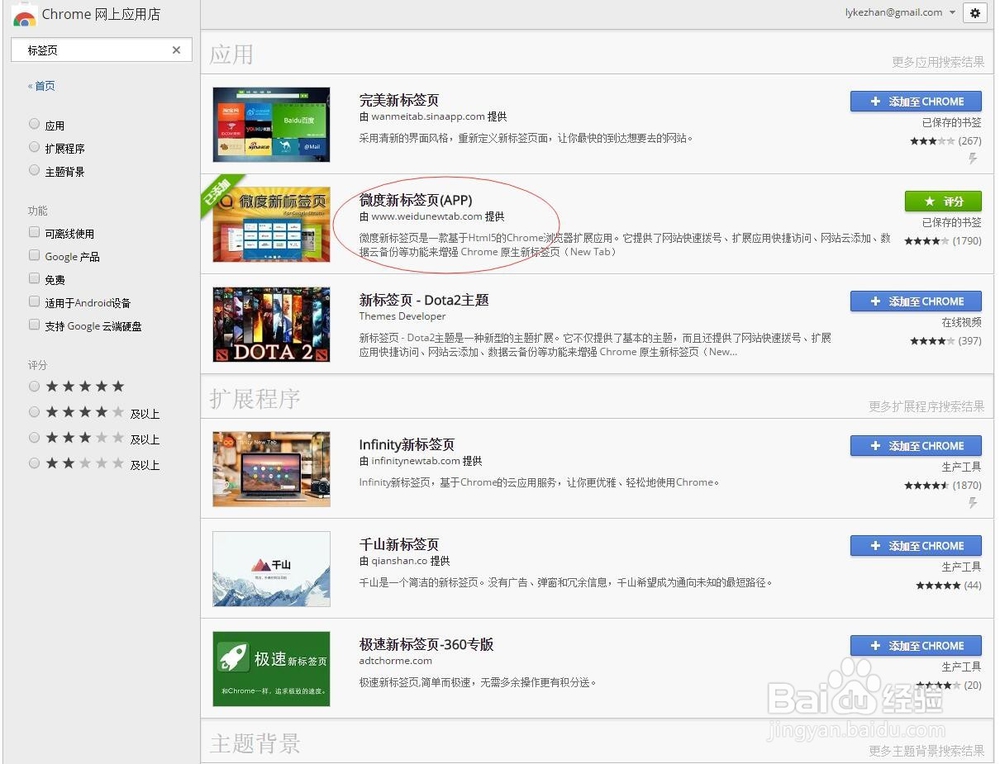Click the lightning bolt icon under 完美新标签页
This screenshot has width=1000, height=764.
(x=973, y=158)
